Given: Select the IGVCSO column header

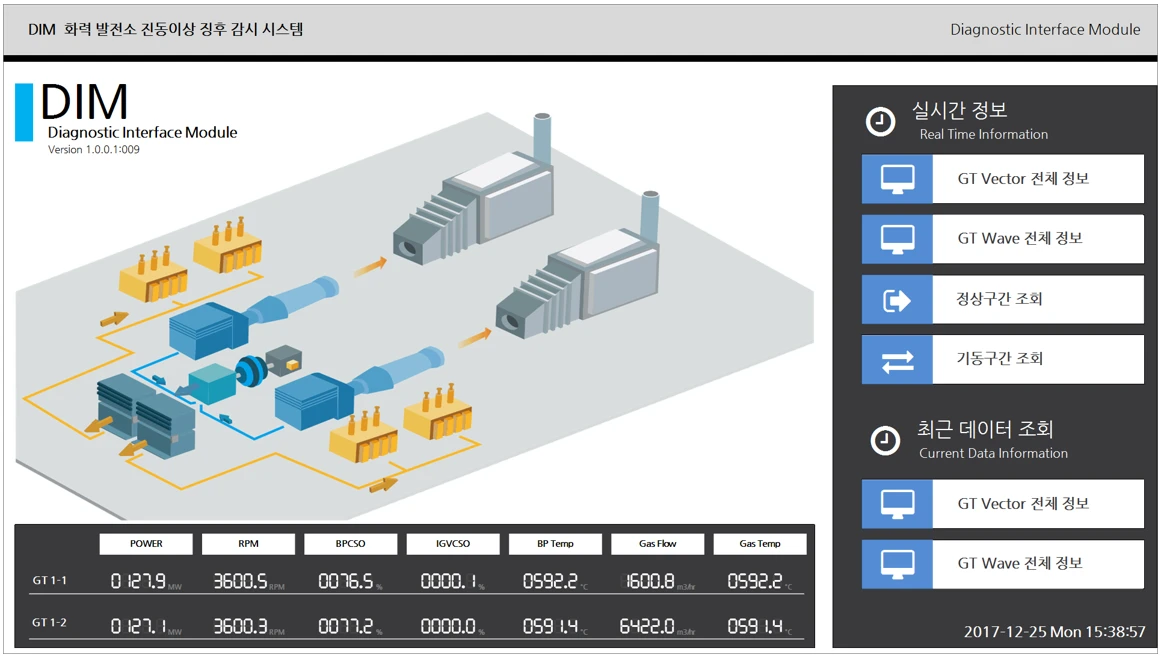Looking at the screenshot, I should [453, 544].
